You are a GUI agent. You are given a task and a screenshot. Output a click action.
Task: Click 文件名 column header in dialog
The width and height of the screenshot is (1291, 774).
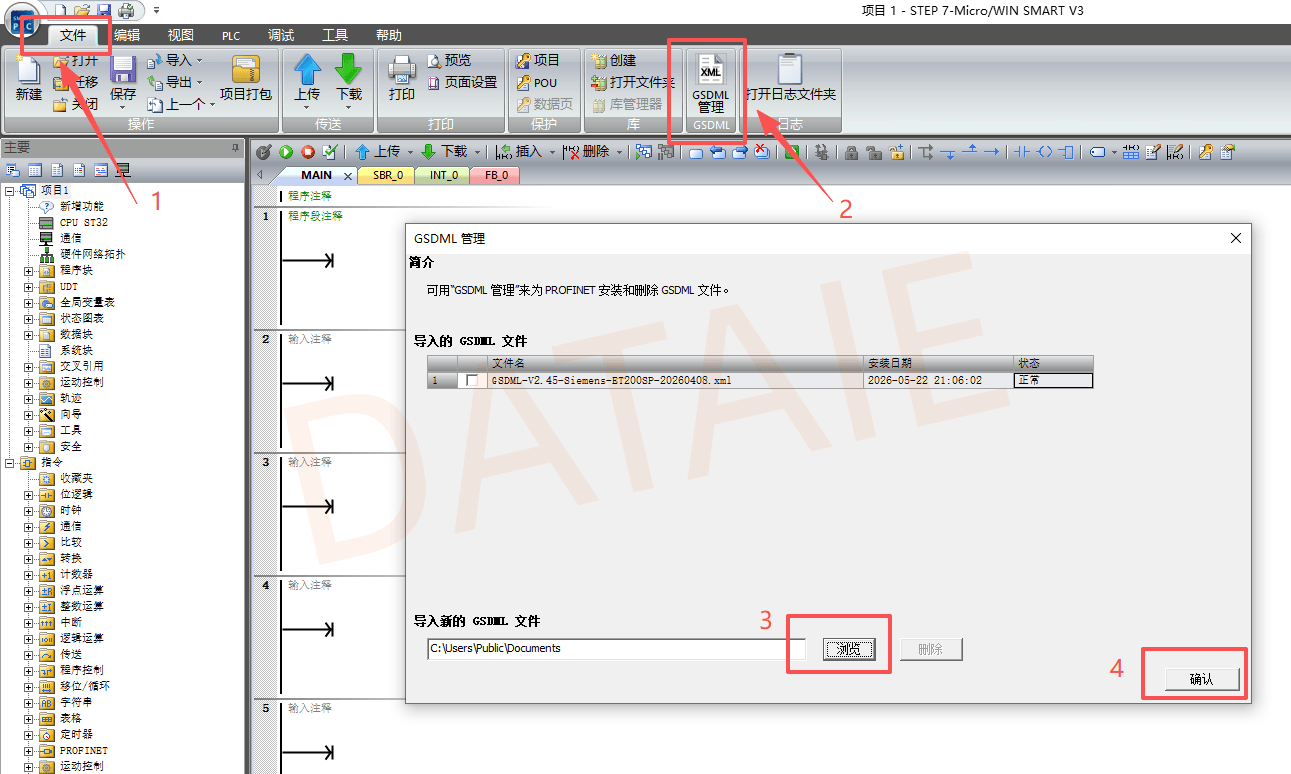tap(676, 363)
